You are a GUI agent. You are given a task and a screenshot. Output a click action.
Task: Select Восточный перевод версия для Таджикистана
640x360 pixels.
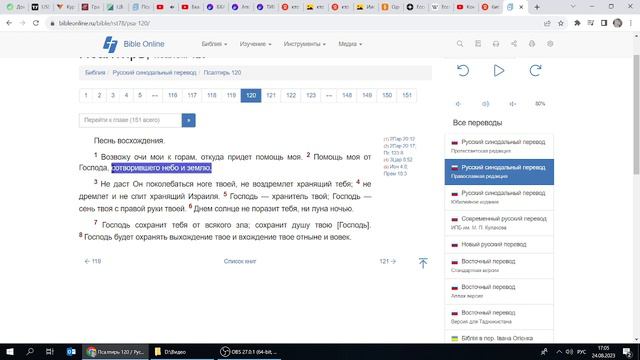pyautogui.click(x=499, y=317)
